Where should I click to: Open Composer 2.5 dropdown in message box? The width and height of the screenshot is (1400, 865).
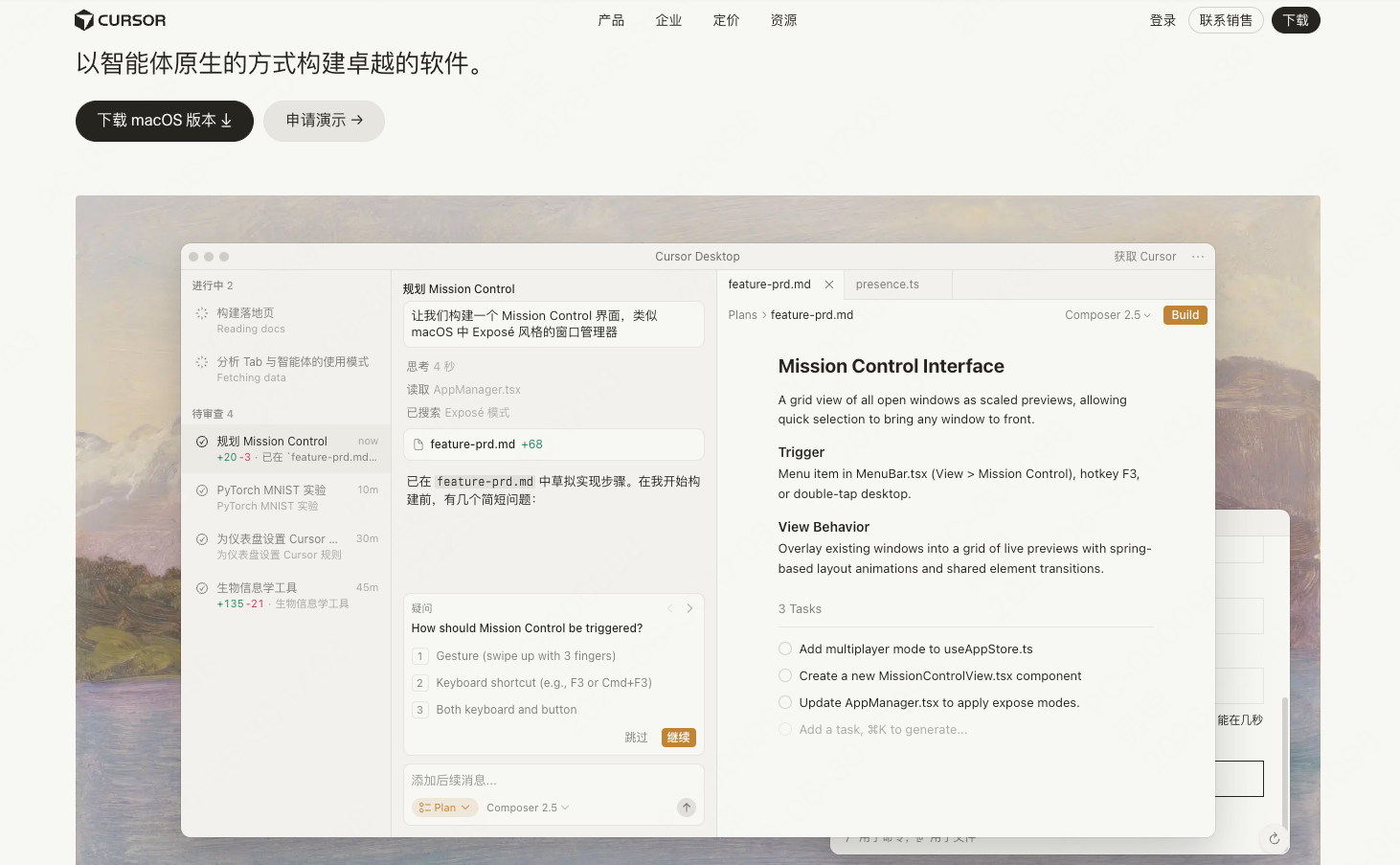tap(528, 808)
